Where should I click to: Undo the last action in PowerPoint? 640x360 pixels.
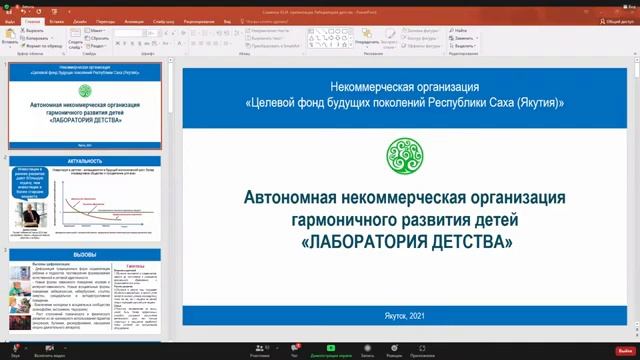(x=23, y=12)
